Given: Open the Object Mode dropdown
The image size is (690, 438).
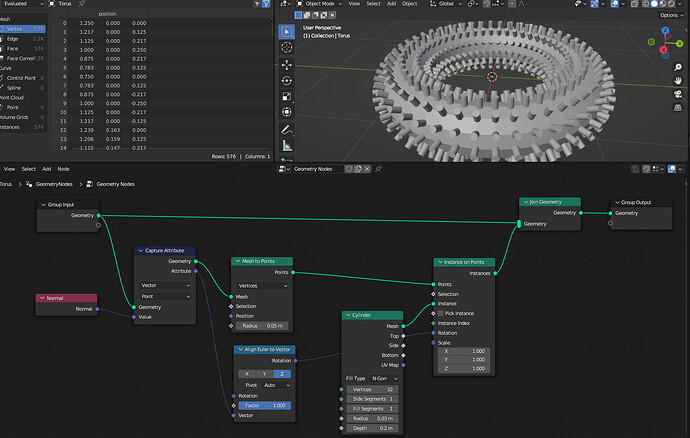Looking at the screenshot, I should point(320,4).
